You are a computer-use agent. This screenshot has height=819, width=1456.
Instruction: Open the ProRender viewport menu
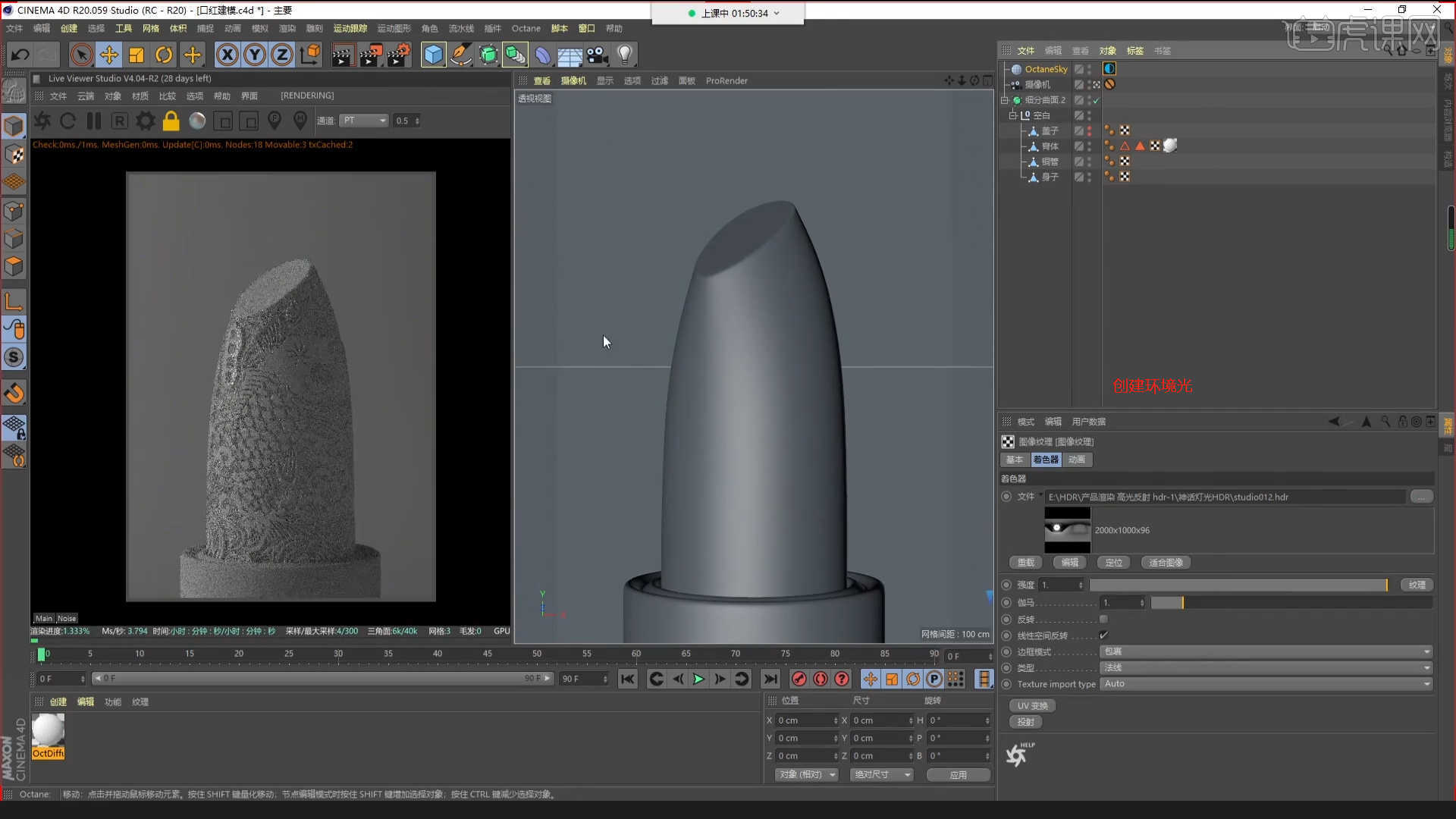click(x=726, y=80)
